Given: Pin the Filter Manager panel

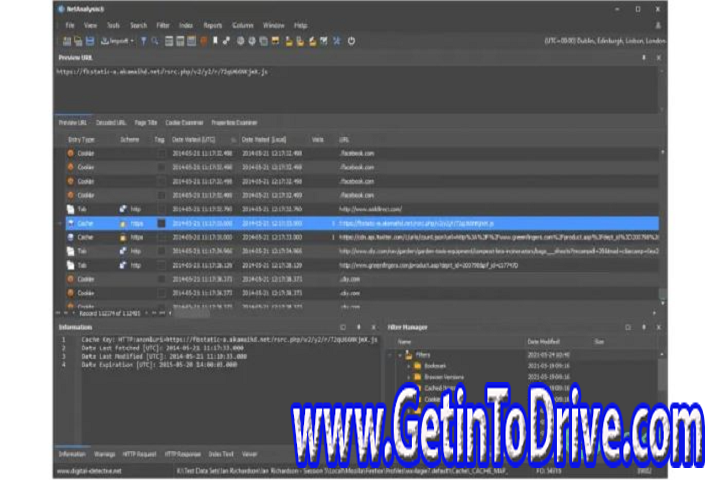Looking at the screenshot, I should pyautogui.click(x=644, y=327).
